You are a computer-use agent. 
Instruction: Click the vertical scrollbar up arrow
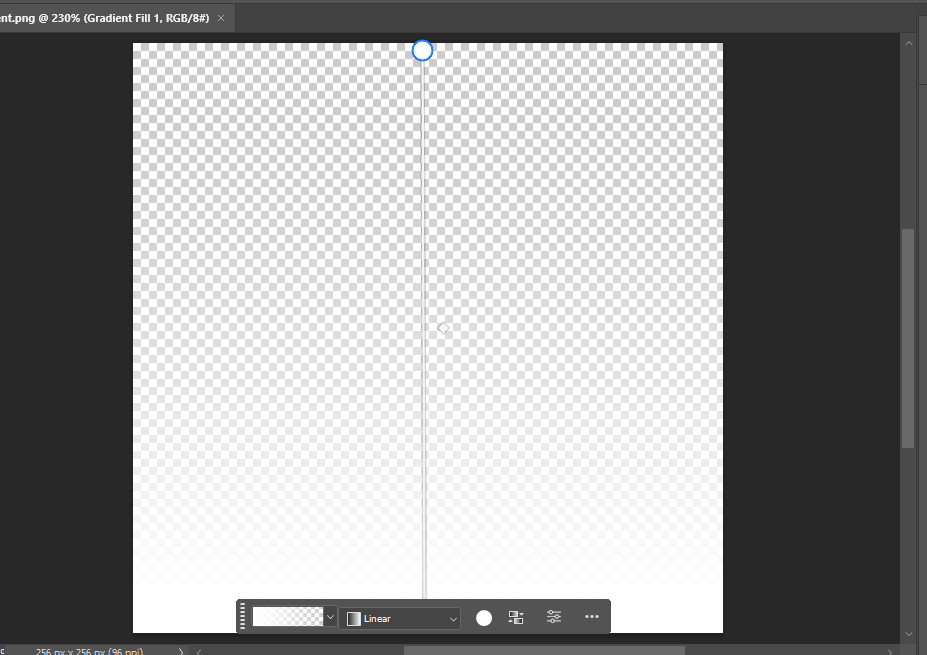(909, 43)
